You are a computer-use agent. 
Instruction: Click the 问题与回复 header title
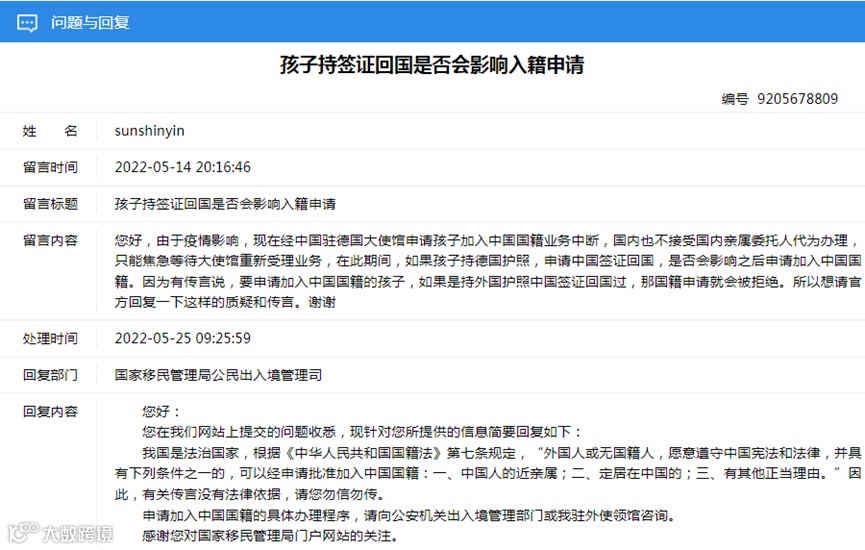[90, 23]
